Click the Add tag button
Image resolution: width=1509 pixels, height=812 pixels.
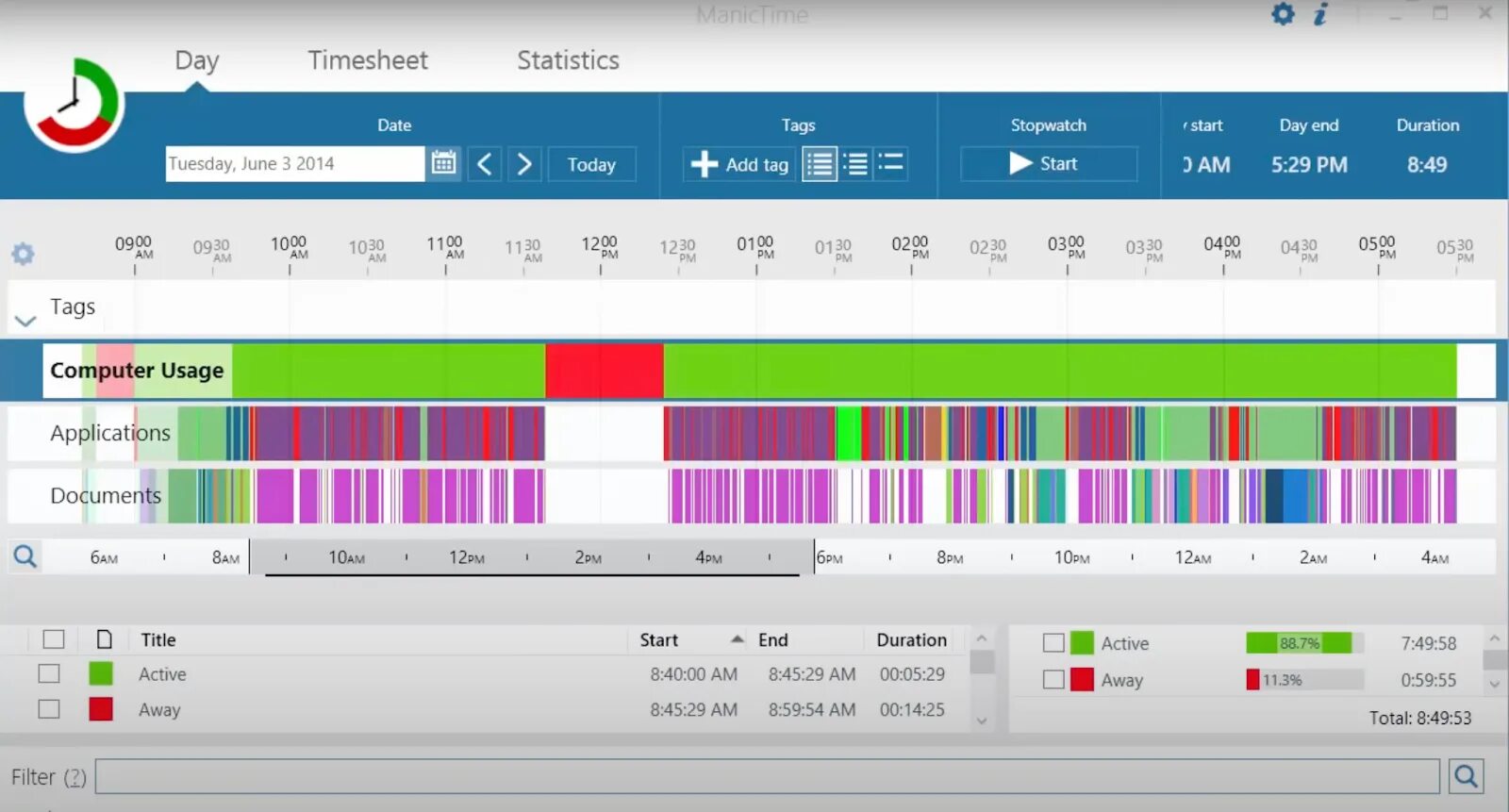coord(740,164)
